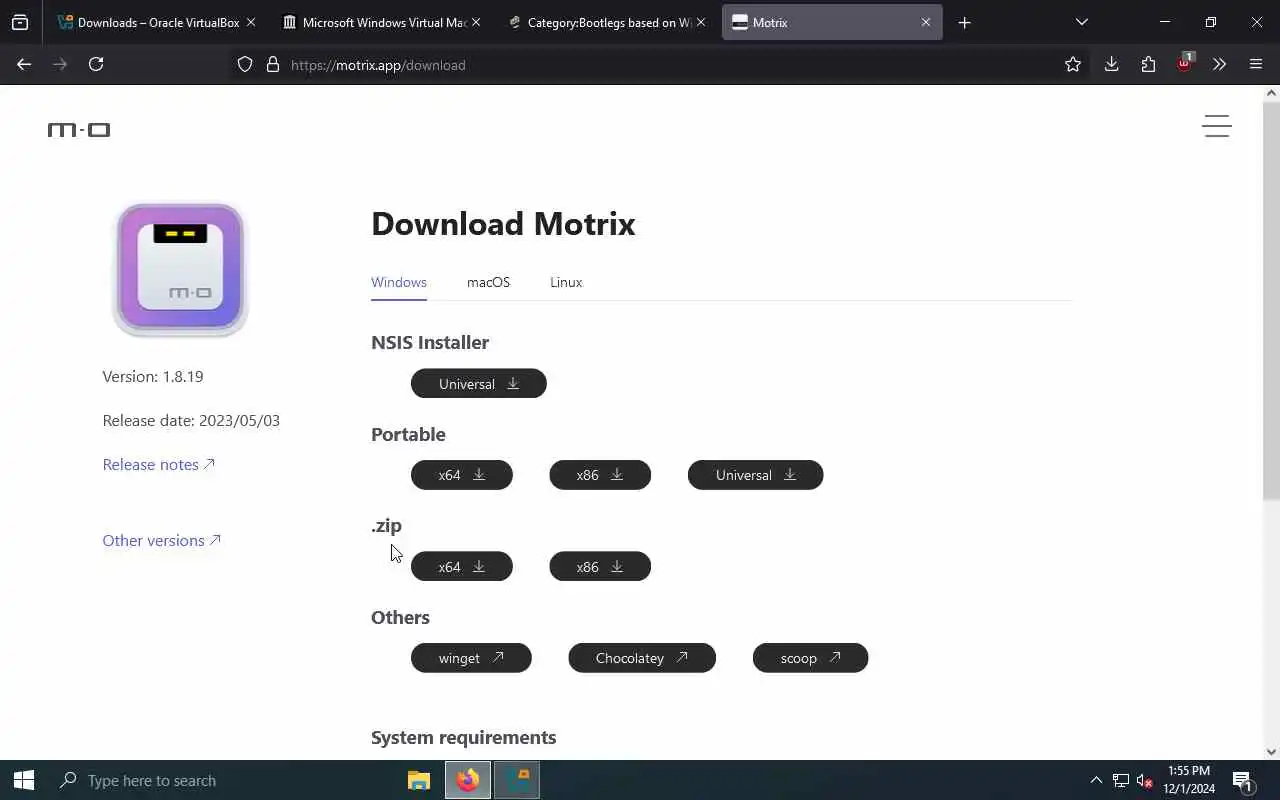Open the notification center icon
The width and height of the screenshot is (1280, 800).
tap(1243, 780)
